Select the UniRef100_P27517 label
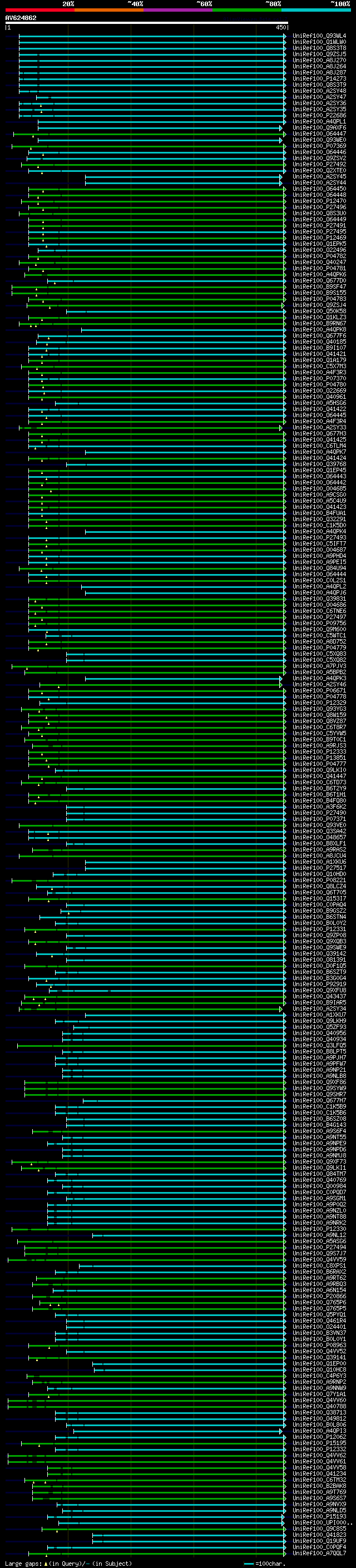The width and height of the screenshot is (356, 1568). (319, 868)
